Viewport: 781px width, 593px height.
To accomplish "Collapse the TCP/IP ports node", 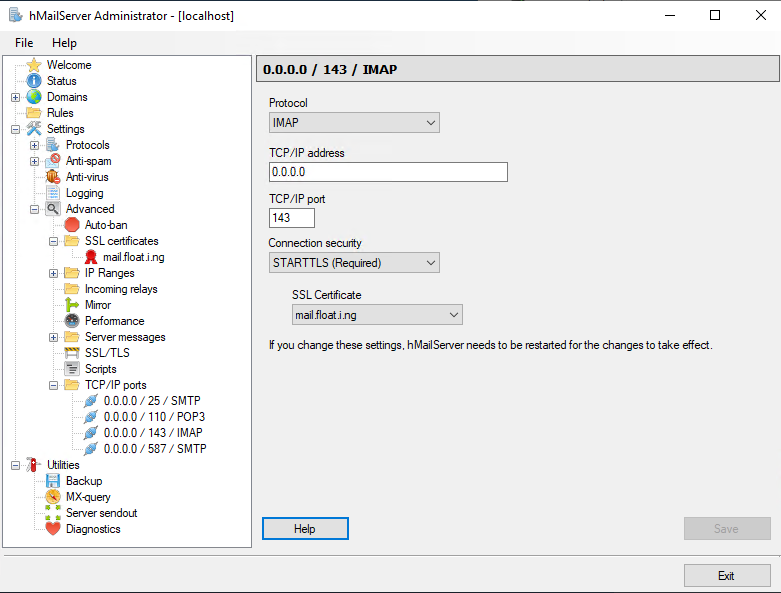I will pos(53,385).
